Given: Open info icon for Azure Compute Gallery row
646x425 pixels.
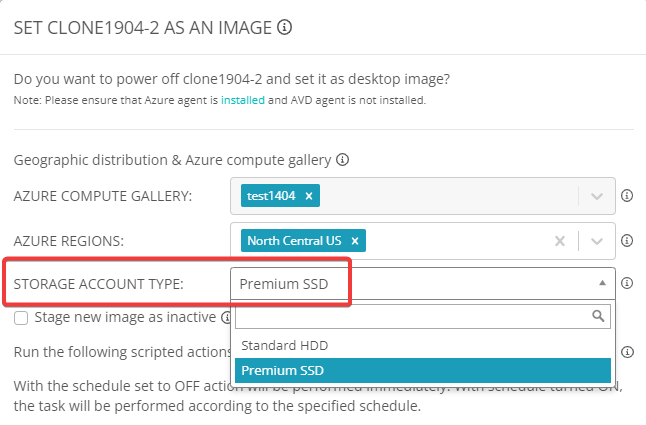Looking at the screenshot, I should click(x=627, y=196).
